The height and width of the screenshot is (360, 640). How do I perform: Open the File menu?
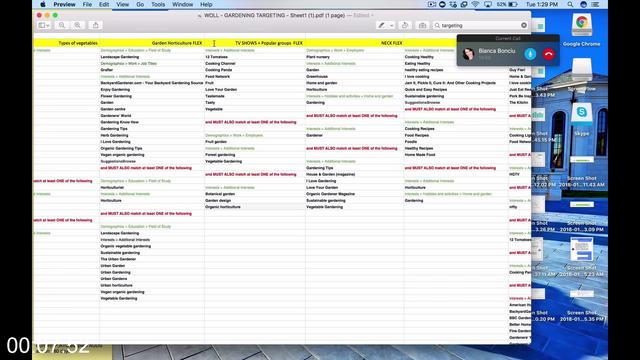[x=87, y=4]
